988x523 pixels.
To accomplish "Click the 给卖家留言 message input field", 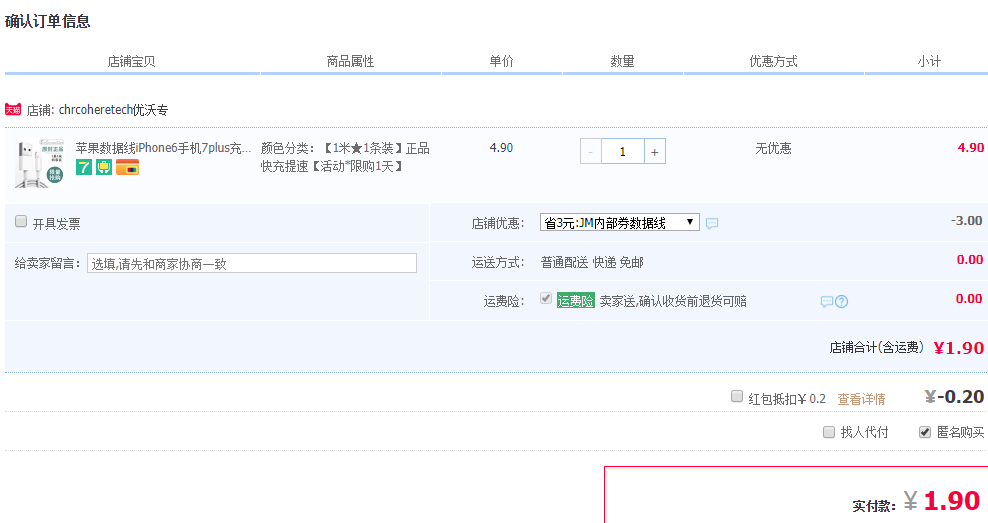I will [x=252, y=263].
